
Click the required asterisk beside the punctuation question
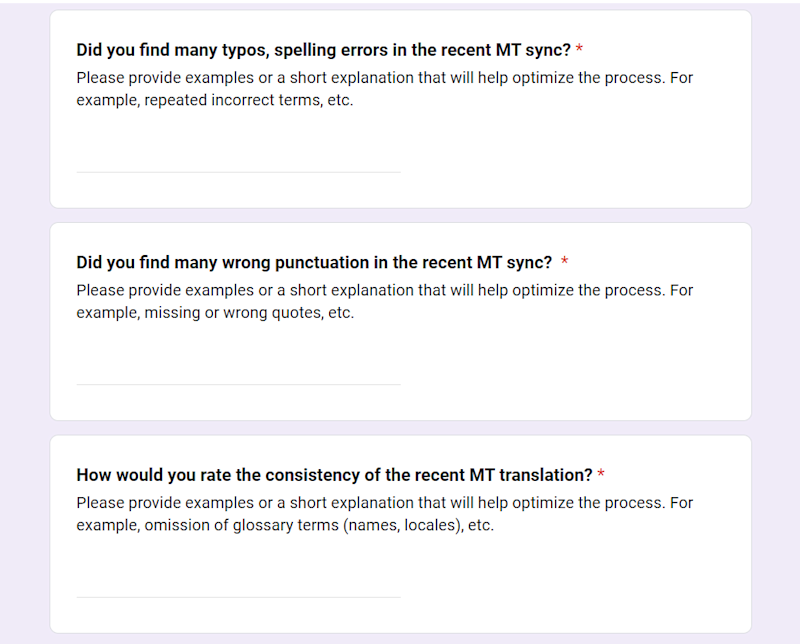pyautogui.click(x=565, y=262)
